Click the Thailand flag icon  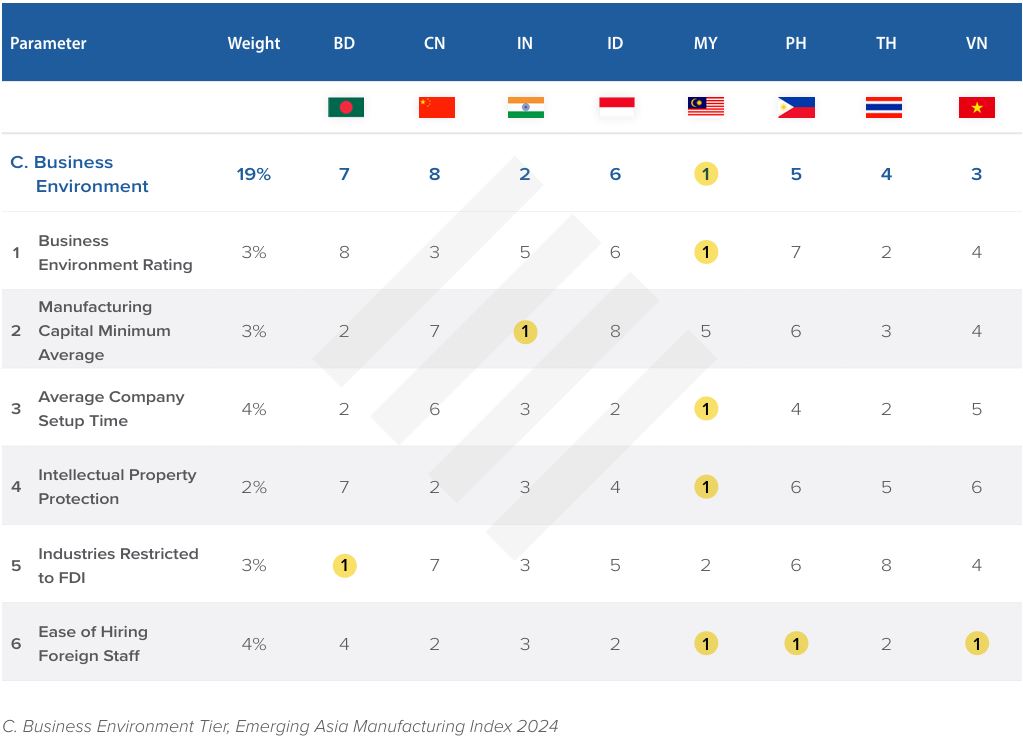tap(884, 107)
